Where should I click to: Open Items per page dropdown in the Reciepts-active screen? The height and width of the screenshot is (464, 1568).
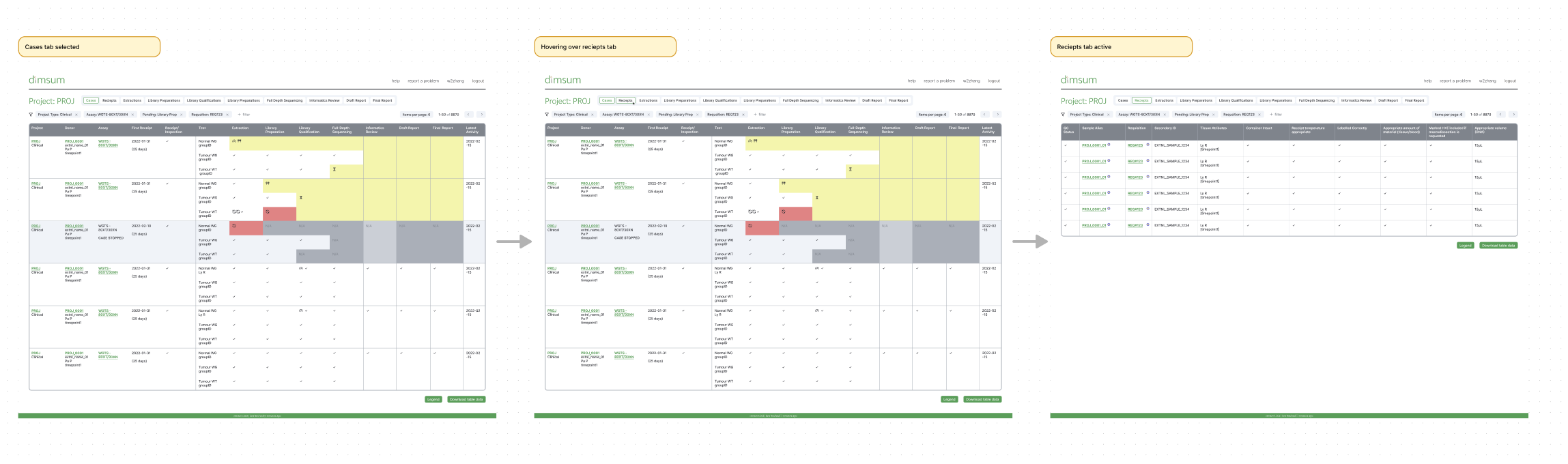(x=1449, y=115)
